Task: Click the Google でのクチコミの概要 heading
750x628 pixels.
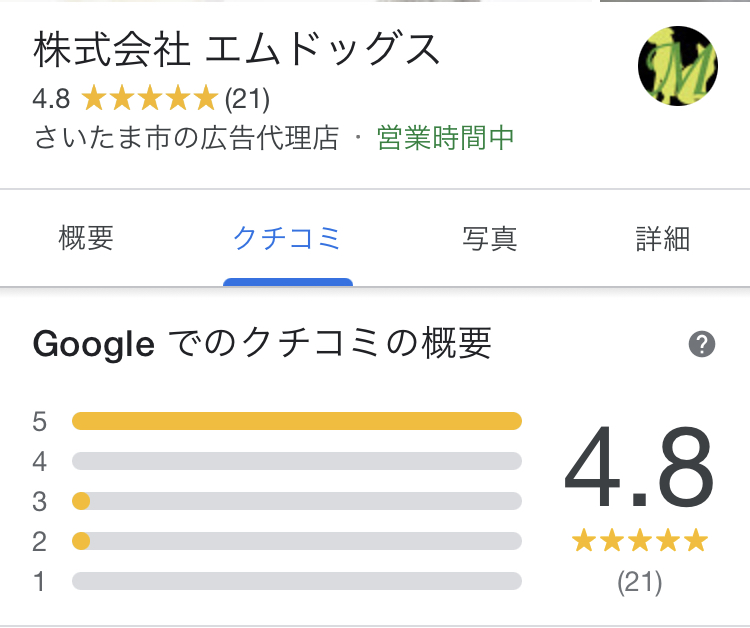Action: pyautogui.click(x=262, y=345)
